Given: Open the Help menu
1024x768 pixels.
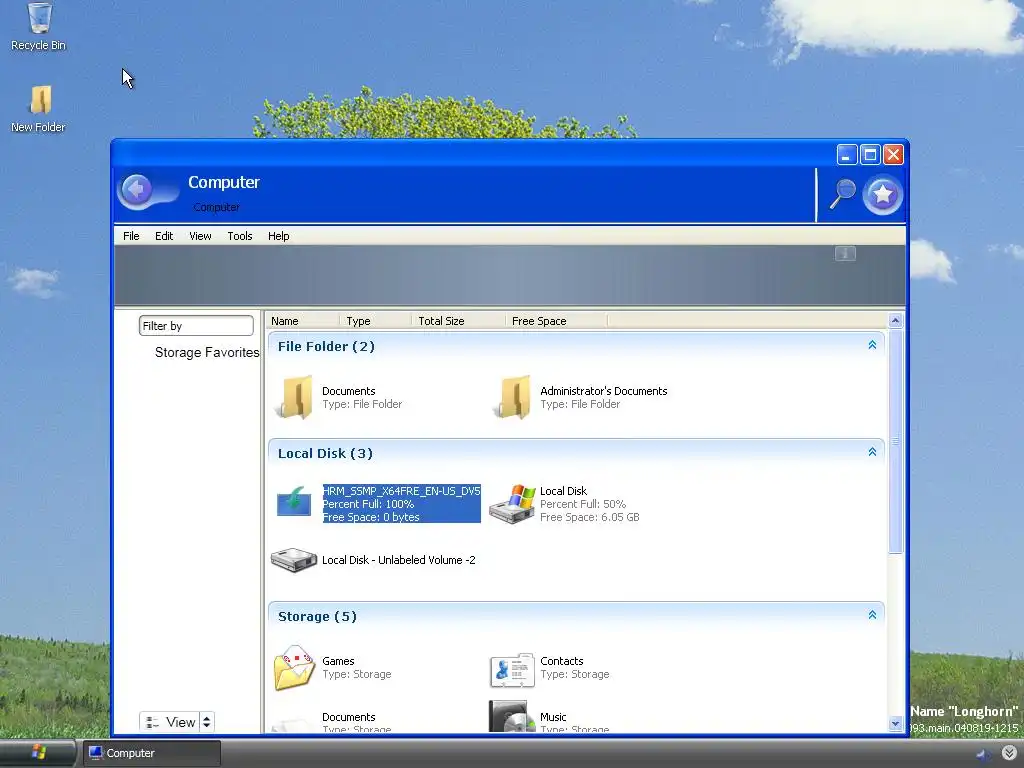Looking at the screenshot, I should [x=278, y=236].
